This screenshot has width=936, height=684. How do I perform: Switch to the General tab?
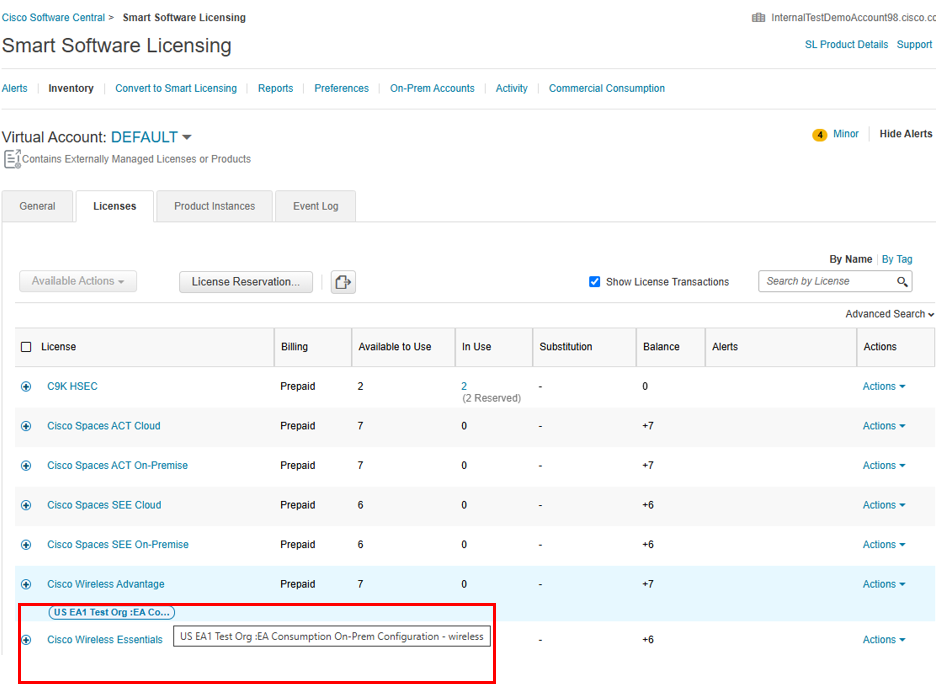tap(38, 206)
